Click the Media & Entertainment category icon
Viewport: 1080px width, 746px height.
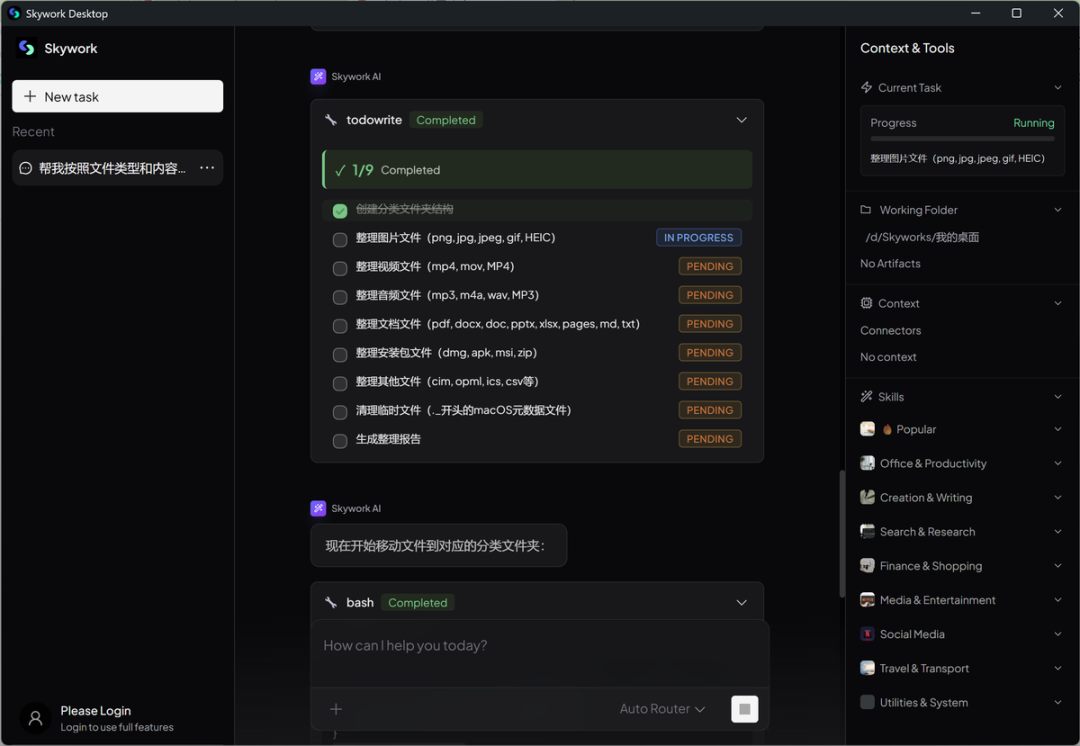point(867,600)
